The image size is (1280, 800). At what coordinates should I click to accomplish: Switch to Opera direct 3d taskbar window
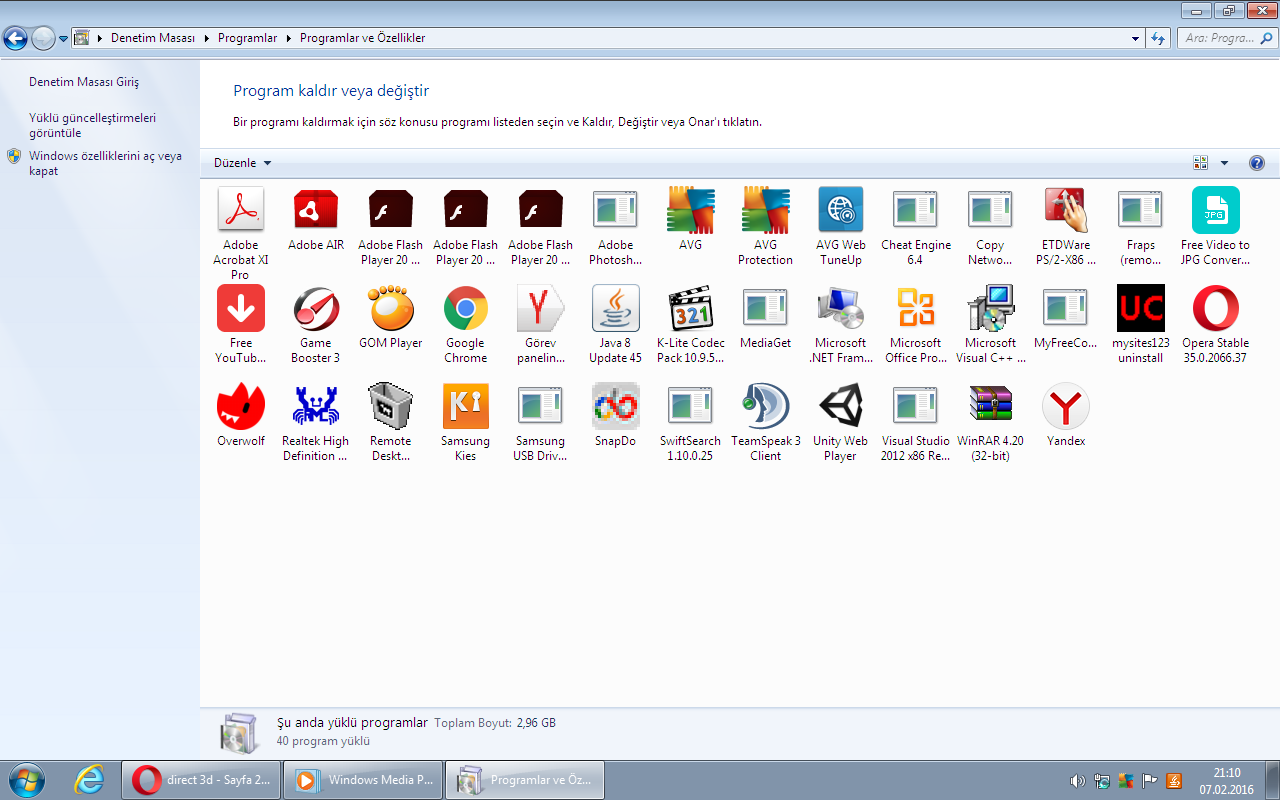tap(200, 780)
